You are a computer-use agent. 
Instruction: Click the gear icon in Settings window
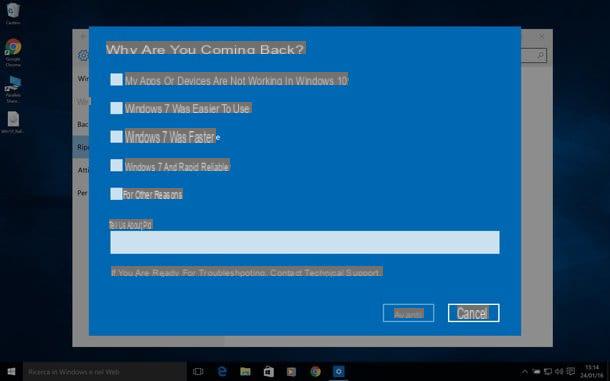pyautogui.click(x=82, y=55)
